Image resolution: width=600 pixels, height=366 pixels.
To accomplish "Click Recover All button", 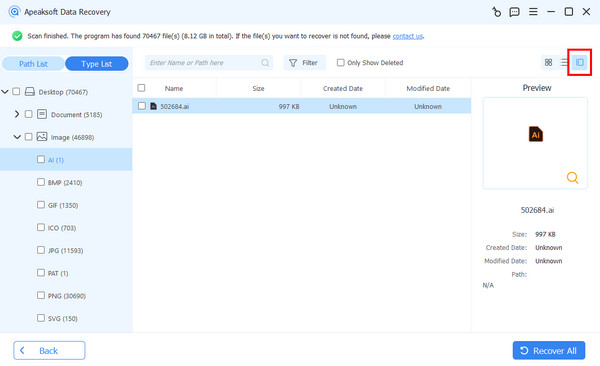I will 549,350.
